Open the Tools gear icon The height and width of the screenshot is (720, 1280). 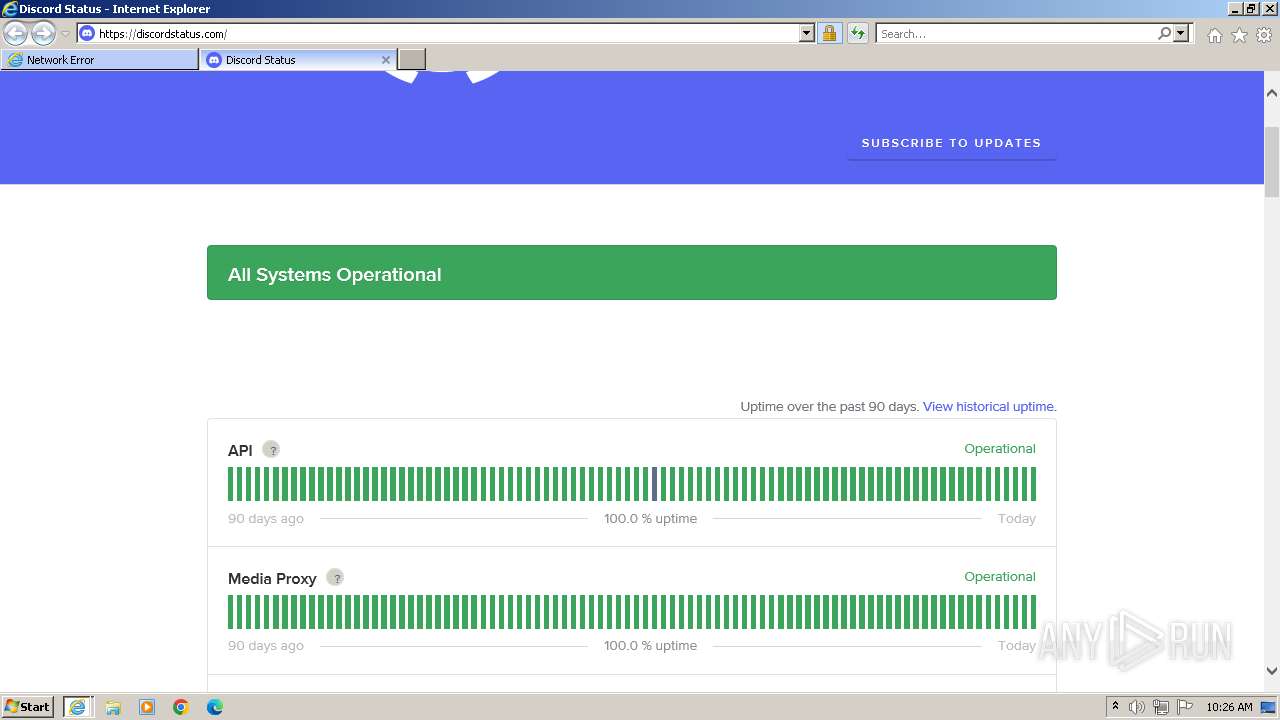coord(1264,35)
